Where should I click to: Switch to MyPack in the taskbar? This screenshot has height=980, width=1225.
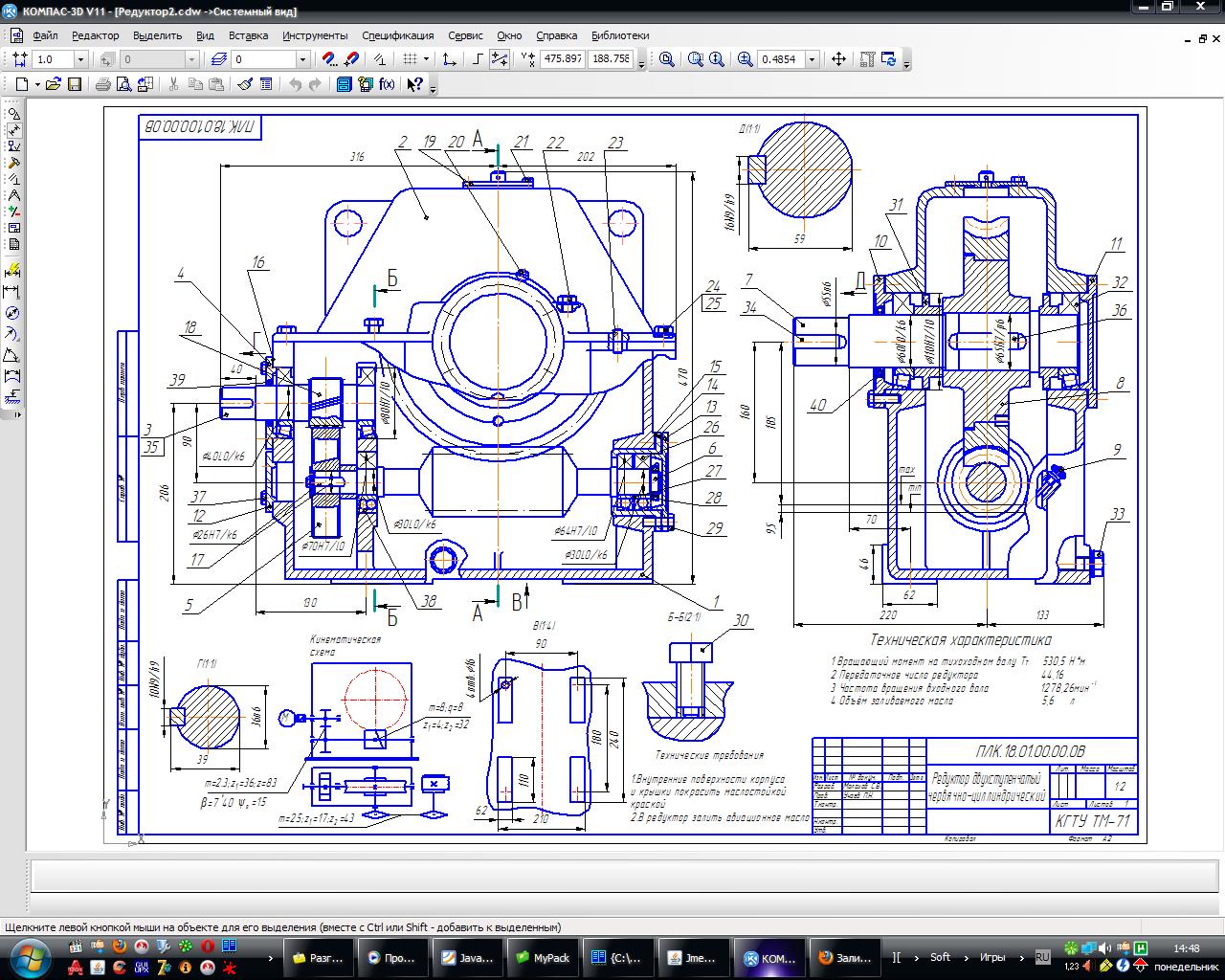543,957
